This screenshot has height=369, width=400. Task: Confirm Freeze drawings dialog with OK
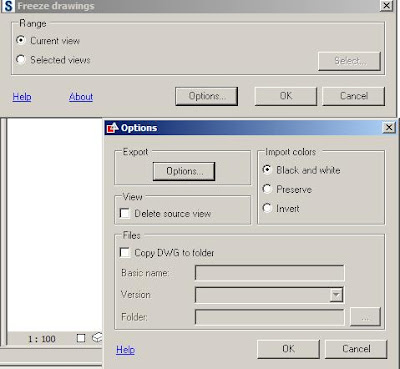click(286, 96)
